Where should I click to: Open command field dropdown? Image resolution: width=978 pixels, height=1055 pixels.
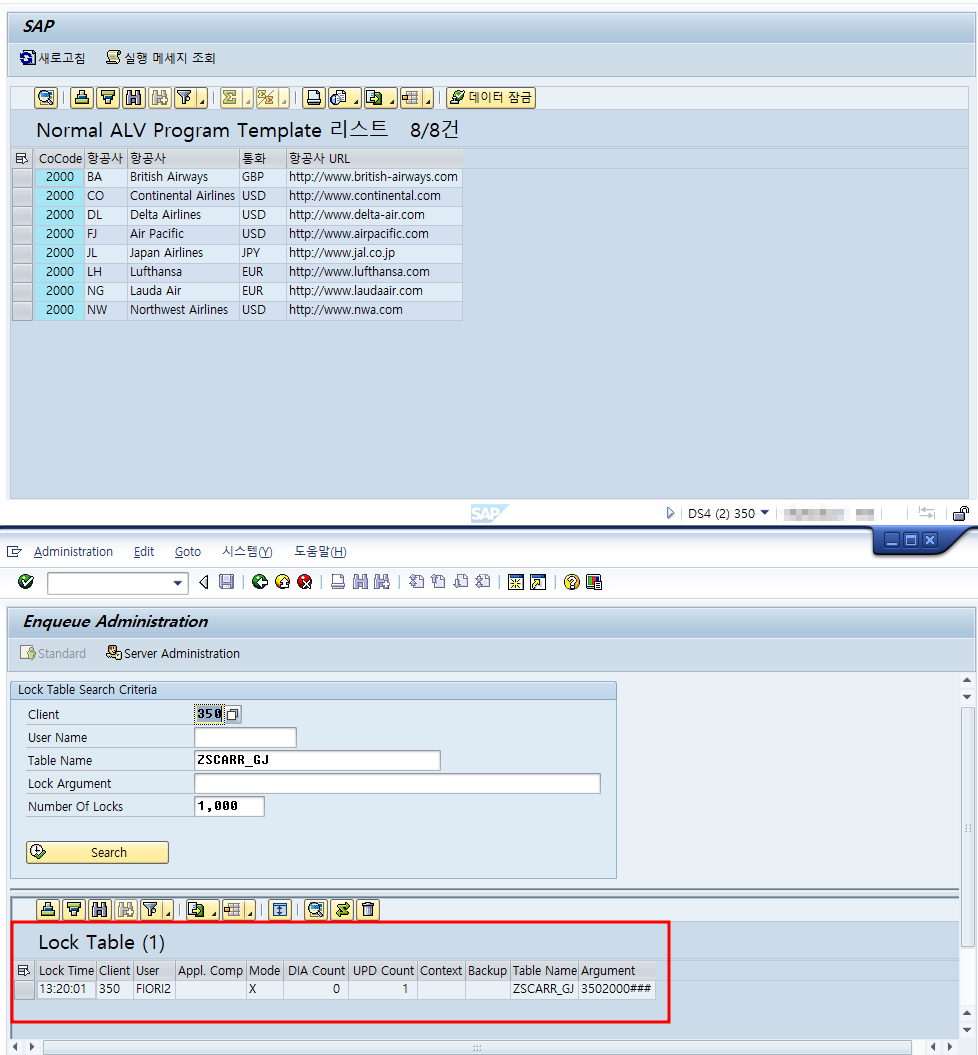click(178, 583)
